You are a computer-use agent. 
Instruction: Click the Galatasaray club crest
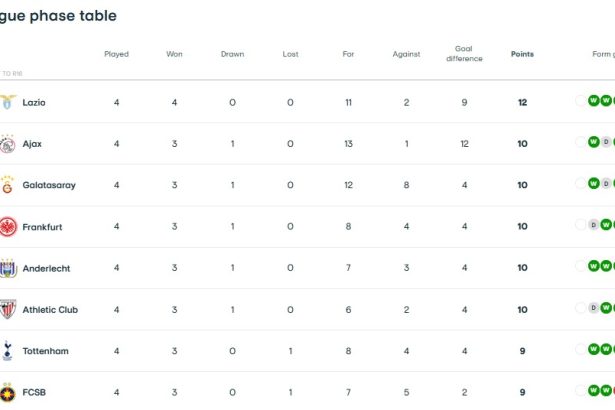click(7, 185)
